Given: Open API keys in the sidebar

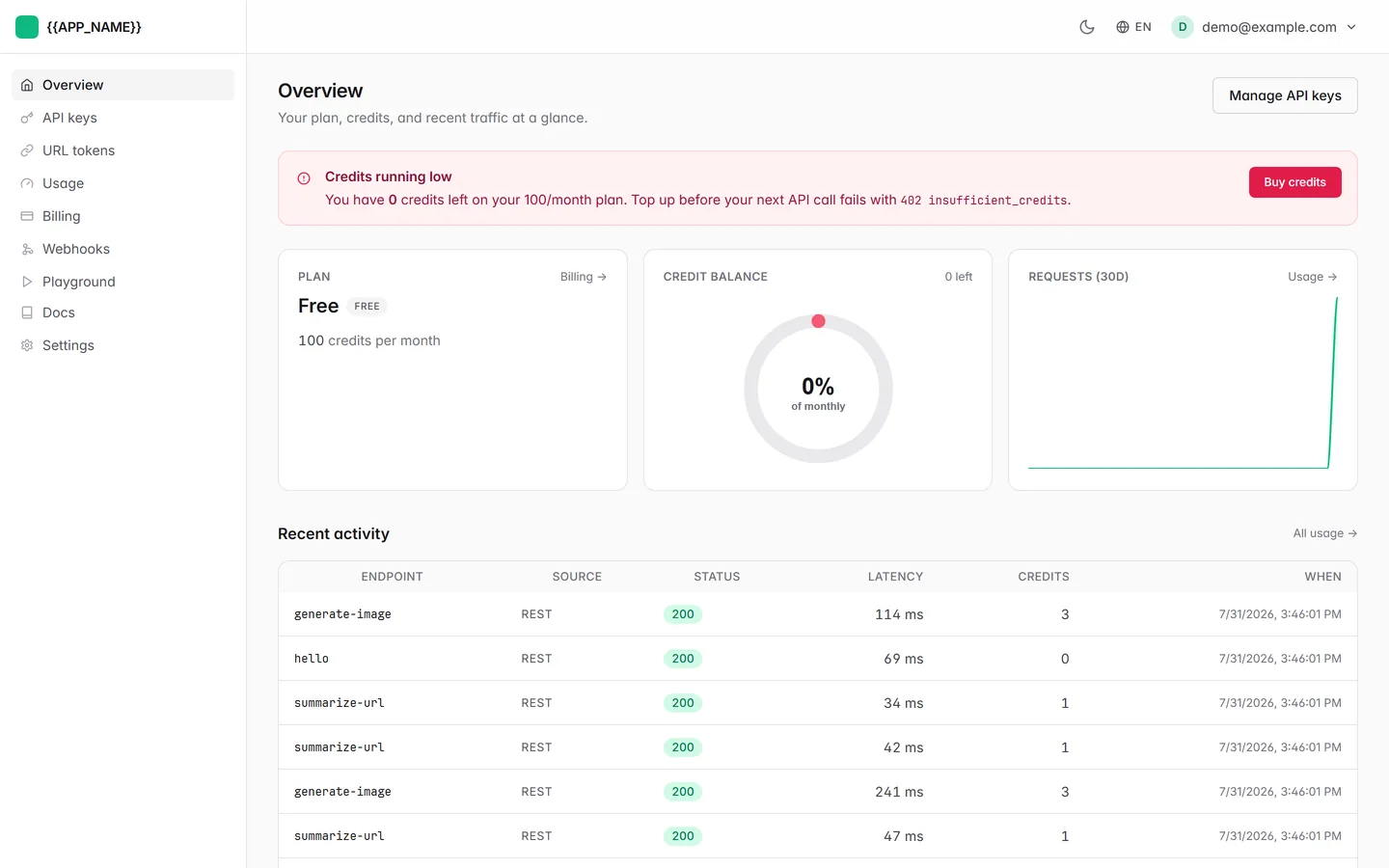Looking at the screenshot, I should coord(123,118).
